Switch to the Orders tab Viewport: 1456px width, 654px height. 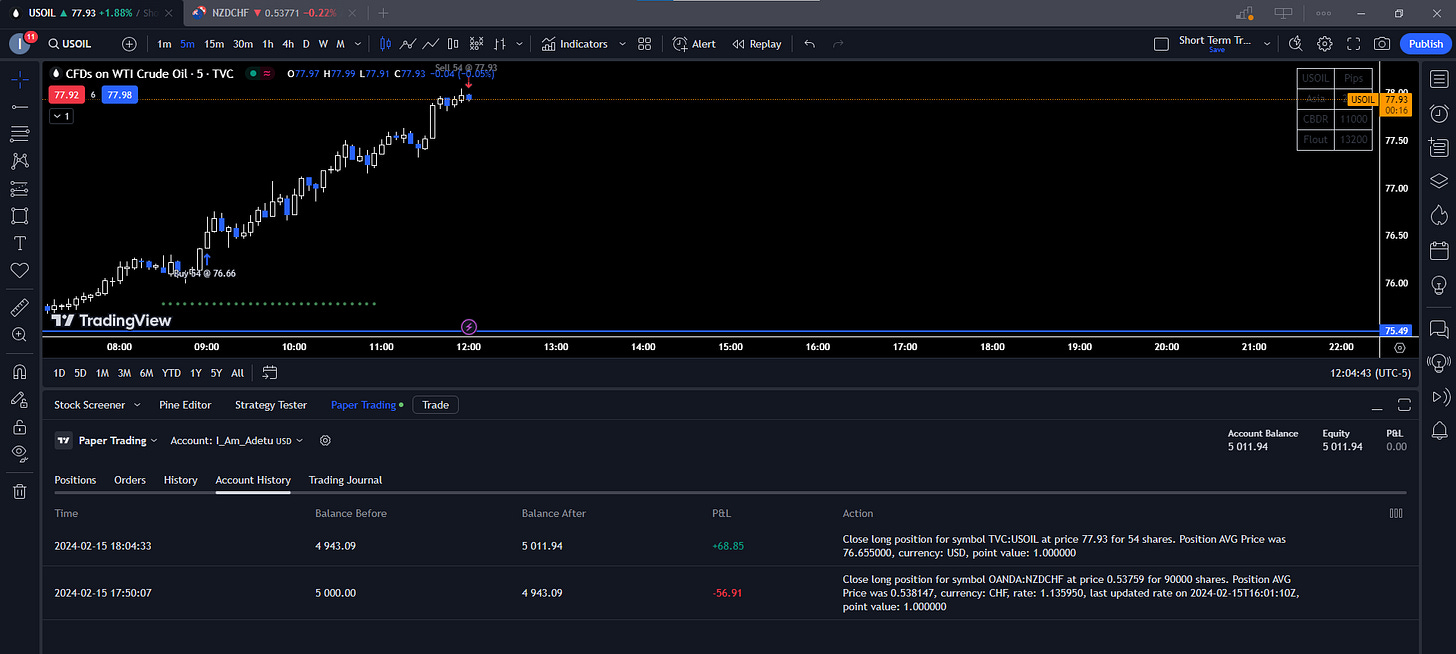(x=130, y=480)
